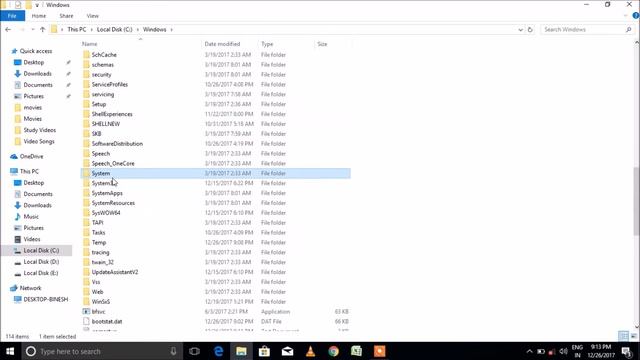Select Quick access in navigation pane
Viewport: 640px width, 360px height.
[x=36, y=51]
